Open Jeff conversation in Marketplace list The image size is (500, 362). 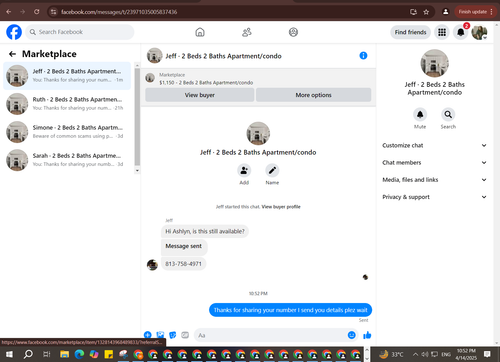67,76
